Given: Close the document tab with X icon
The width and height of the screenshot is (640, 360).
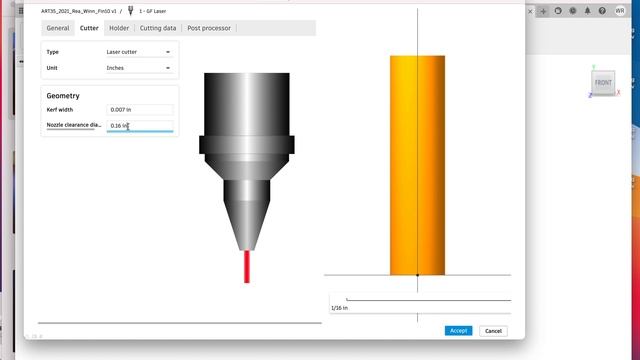Looking at the screenshot, I should (x=530, y=11).
